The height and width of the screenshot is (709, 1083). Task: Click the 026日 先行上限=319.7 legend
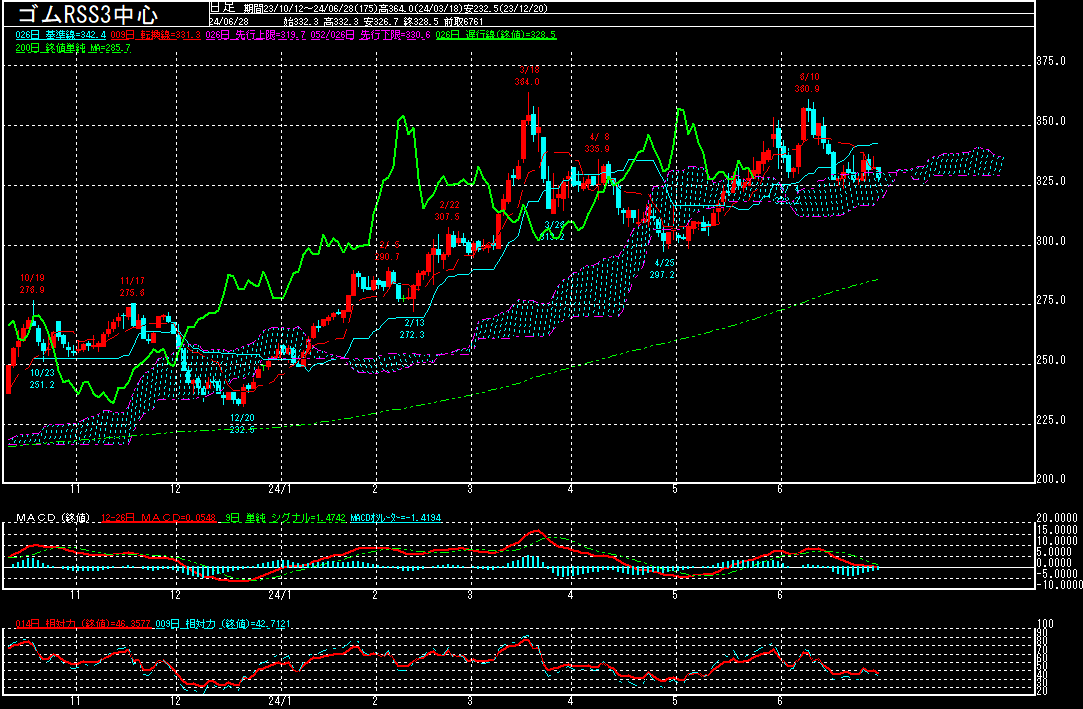[x=256, y=35]
